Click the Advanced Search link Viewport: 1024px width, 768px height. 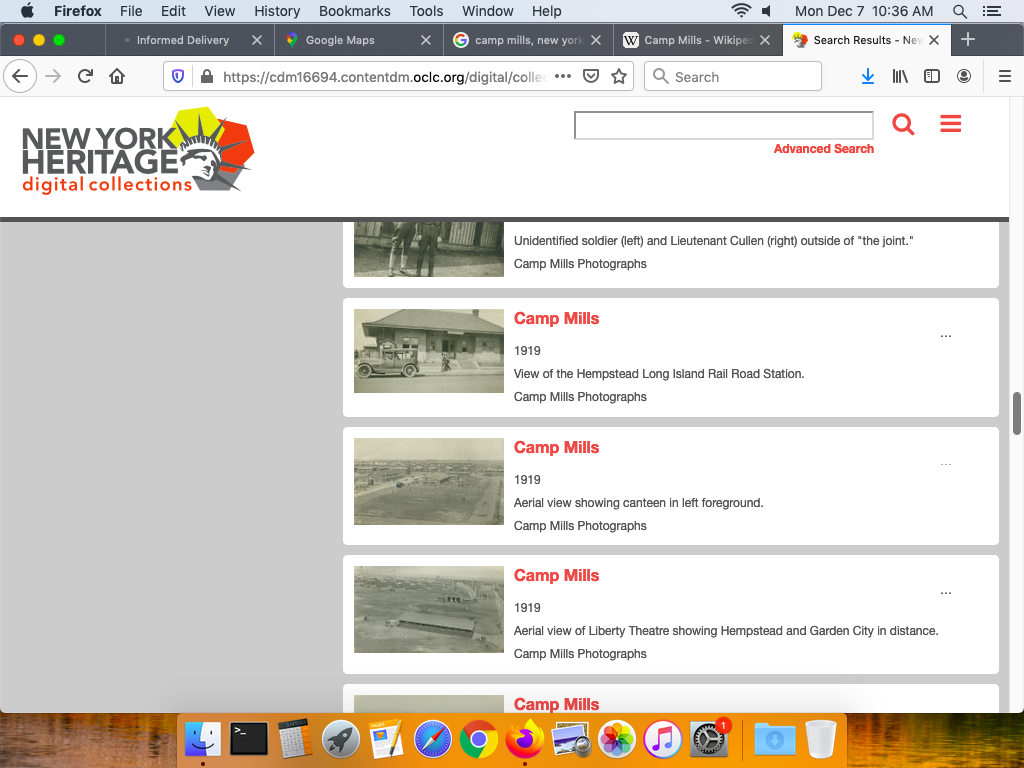tap(823, 149)
